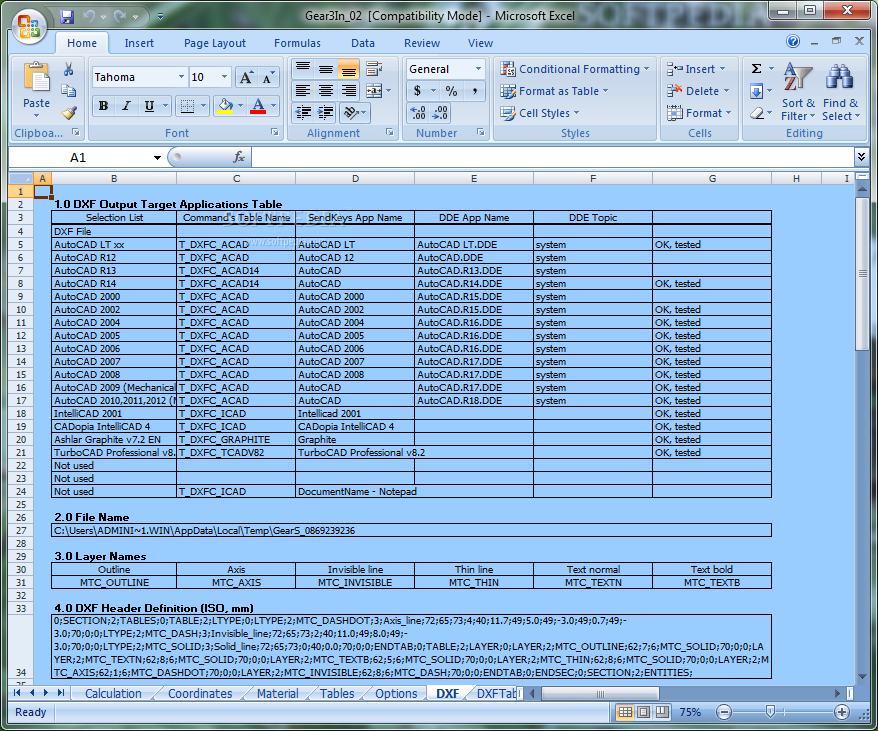Apply accounting dollar format

tap(417, 91)
